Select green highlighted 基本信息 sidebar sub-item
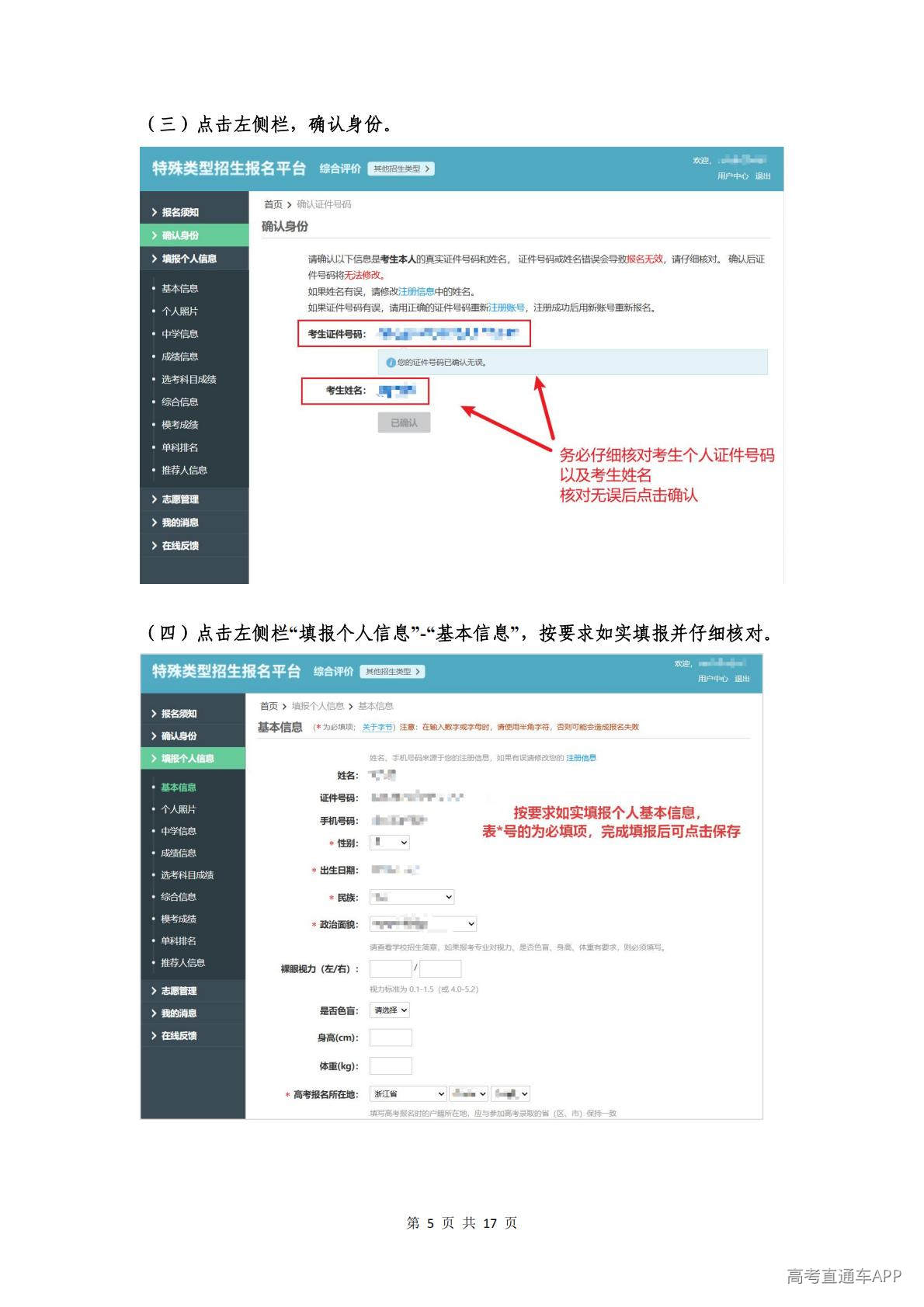The height and width of the screenshot is (1307, 924). click(x=178, y=787)
